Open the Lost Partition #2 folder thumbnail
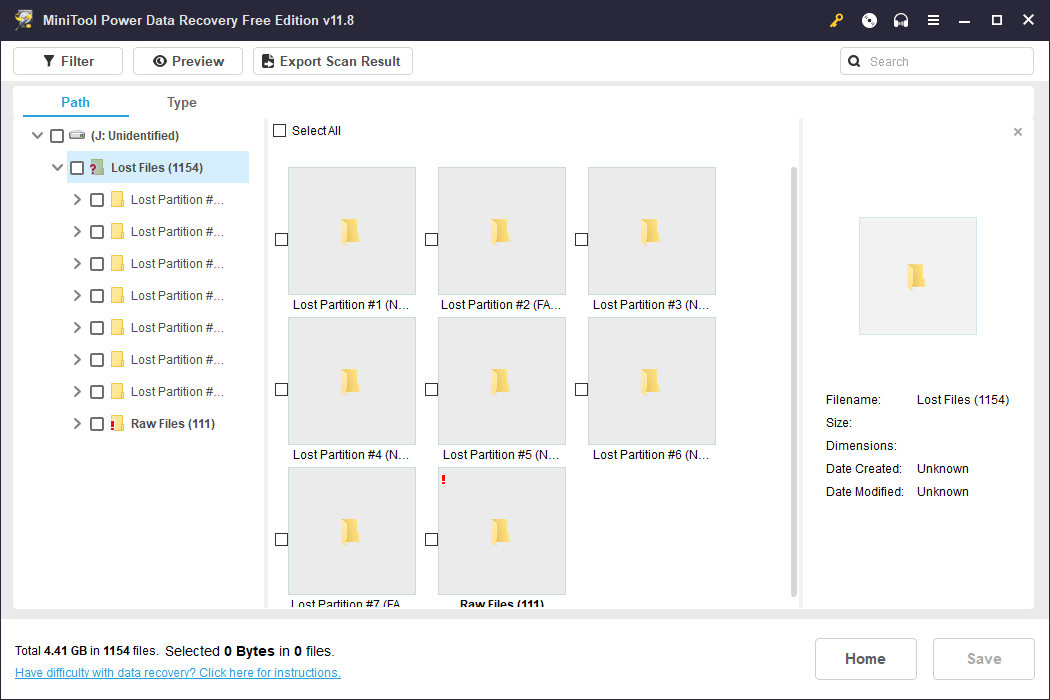The width and height of the screenshot is (1050, 700). coord(502,230)
